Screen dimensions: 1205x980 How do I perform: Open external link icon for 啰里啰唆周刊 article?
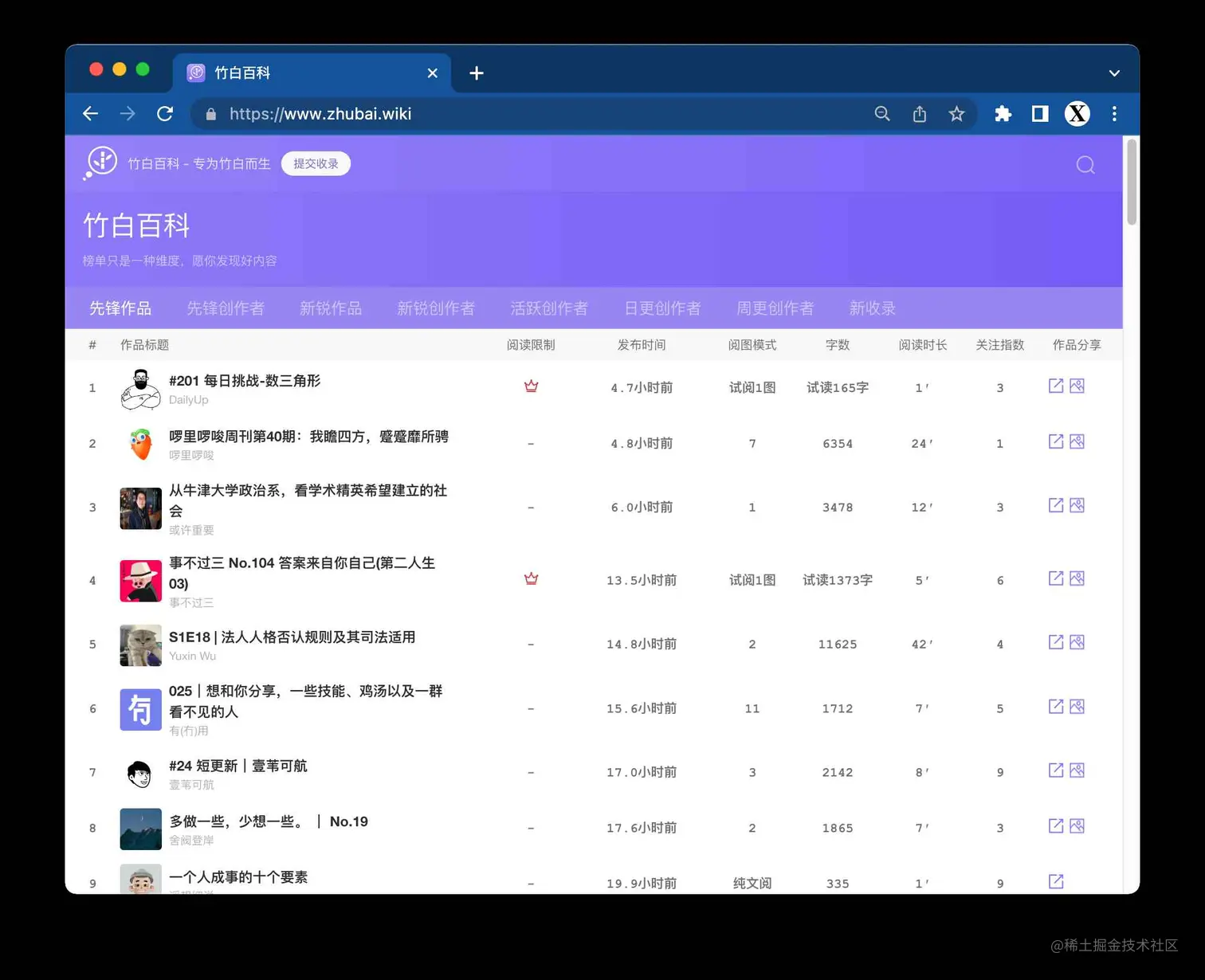pos(1055,441)
